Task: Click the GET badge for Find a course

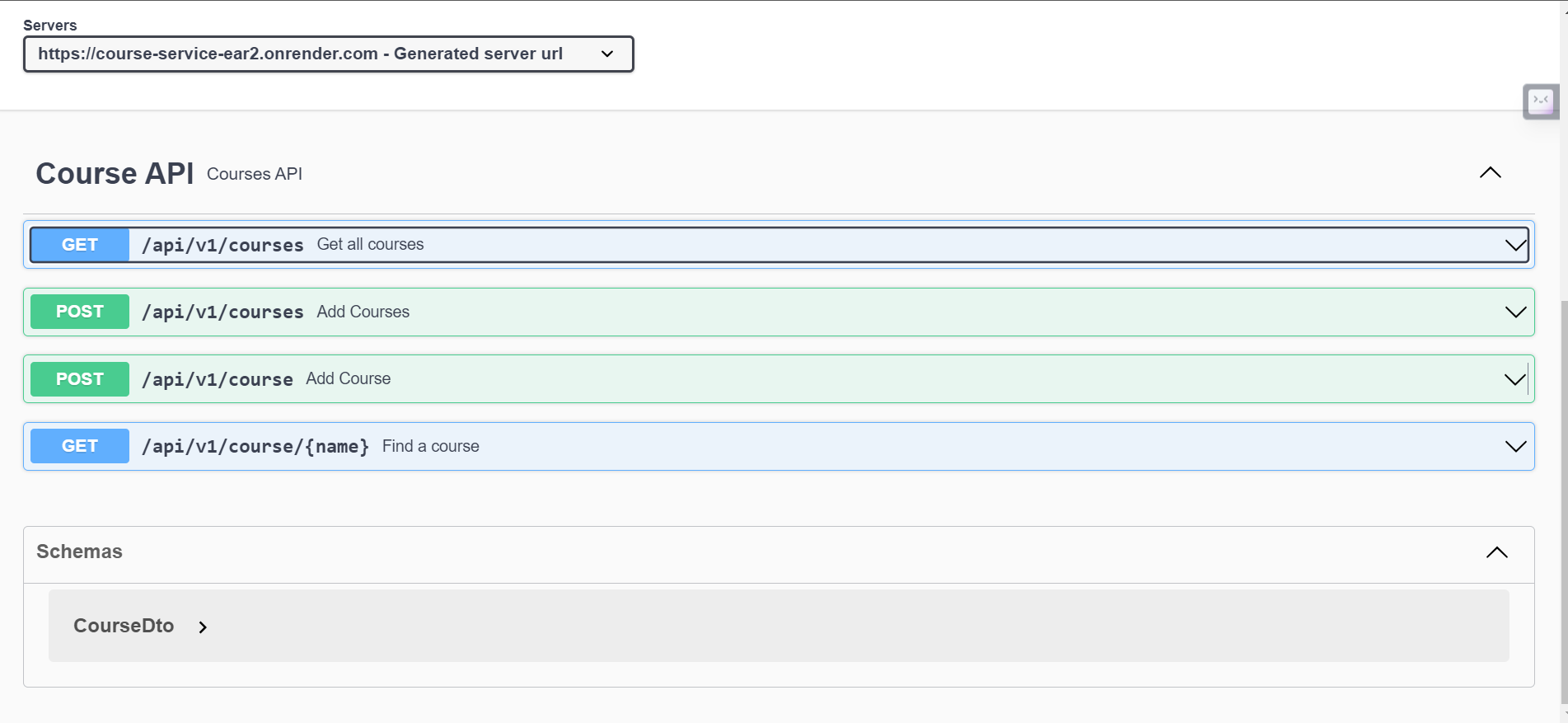Action: point(80,446)
